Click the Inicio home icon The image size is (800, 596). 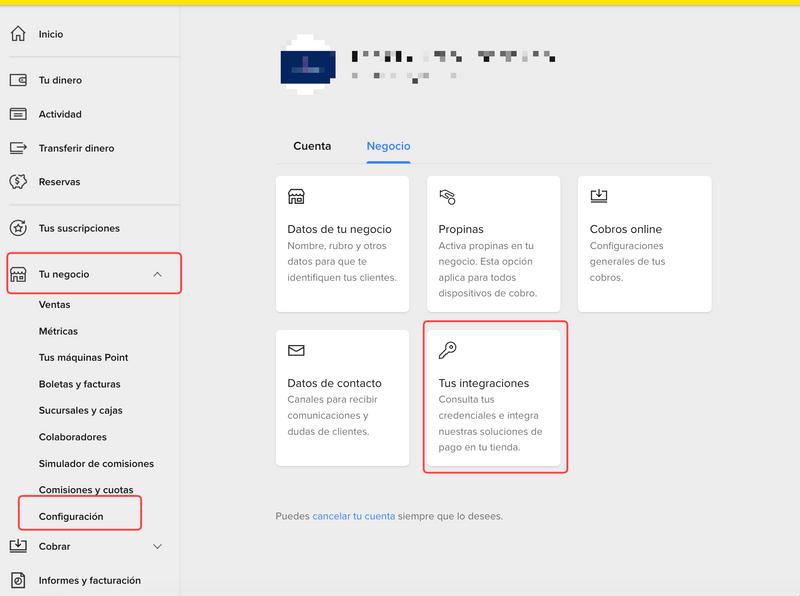[x=17, y=34]
